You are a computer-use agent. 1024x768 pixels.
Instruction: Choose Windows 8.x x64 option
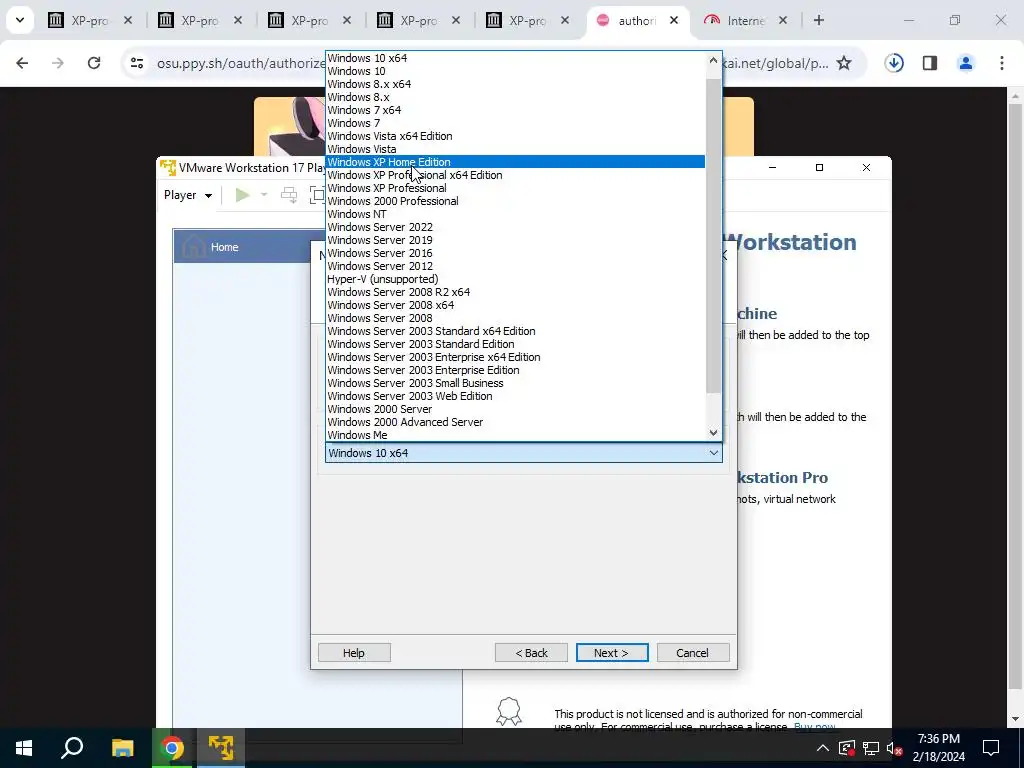tap(515, 84)
